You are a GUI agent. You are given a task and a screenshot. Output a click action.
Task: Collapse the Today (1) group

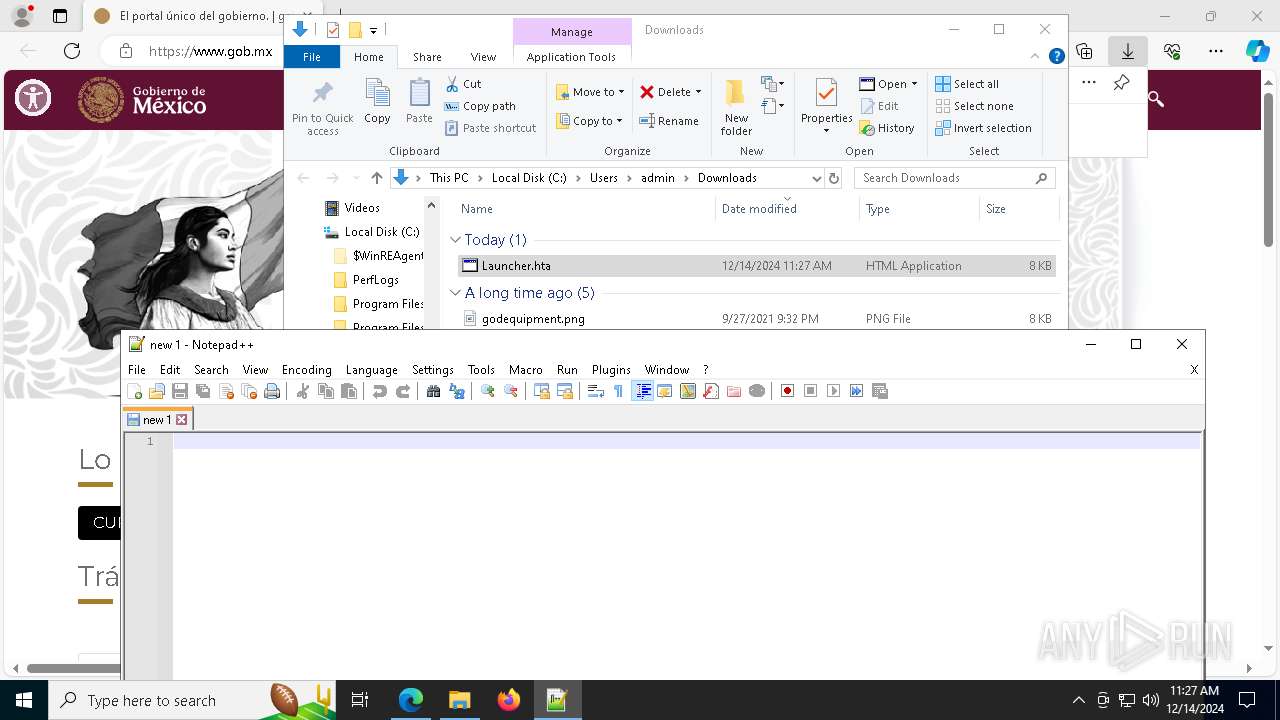coord(455,240)
